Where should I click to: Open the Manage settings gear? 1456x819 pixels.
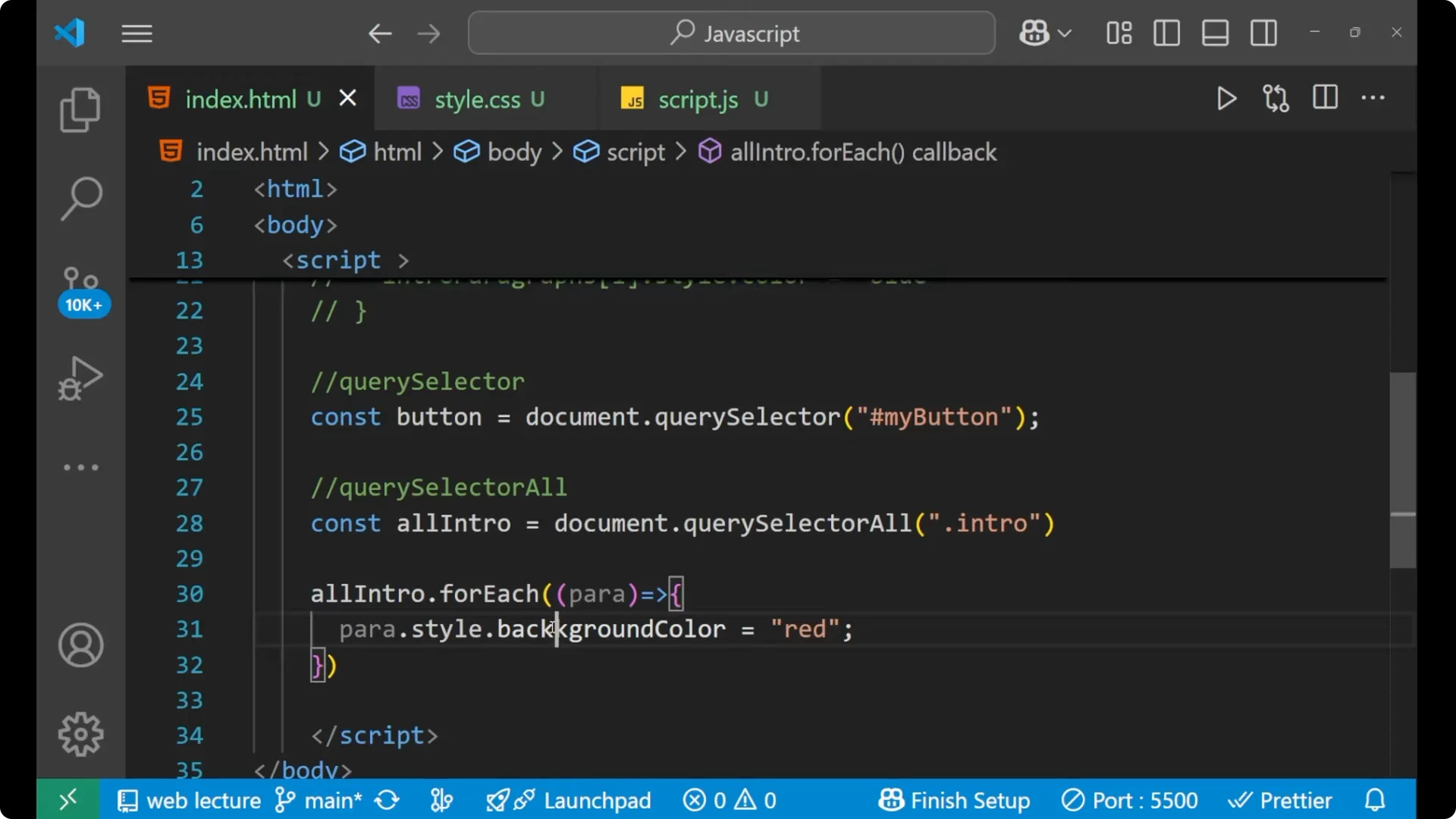80,733
